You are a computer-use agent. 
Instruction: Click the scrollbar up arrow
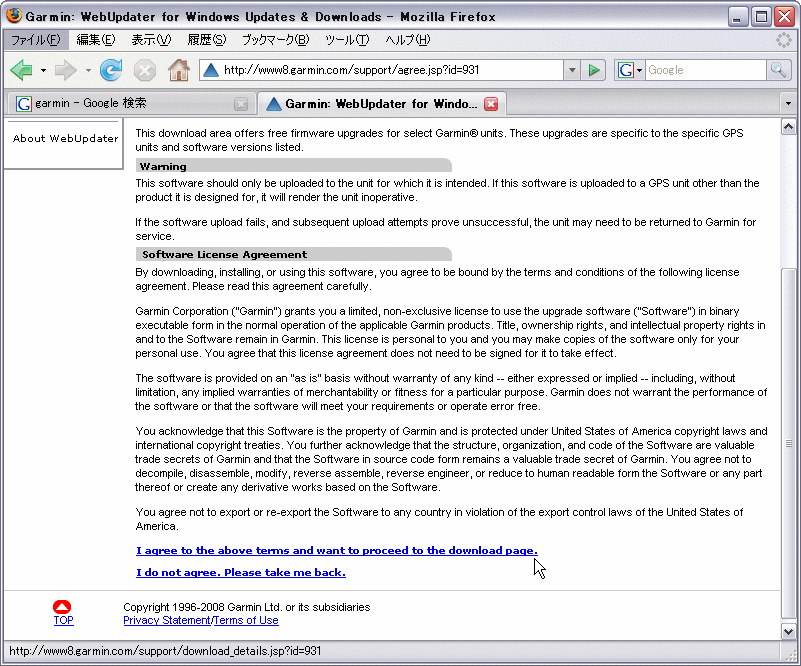(788, 126)
